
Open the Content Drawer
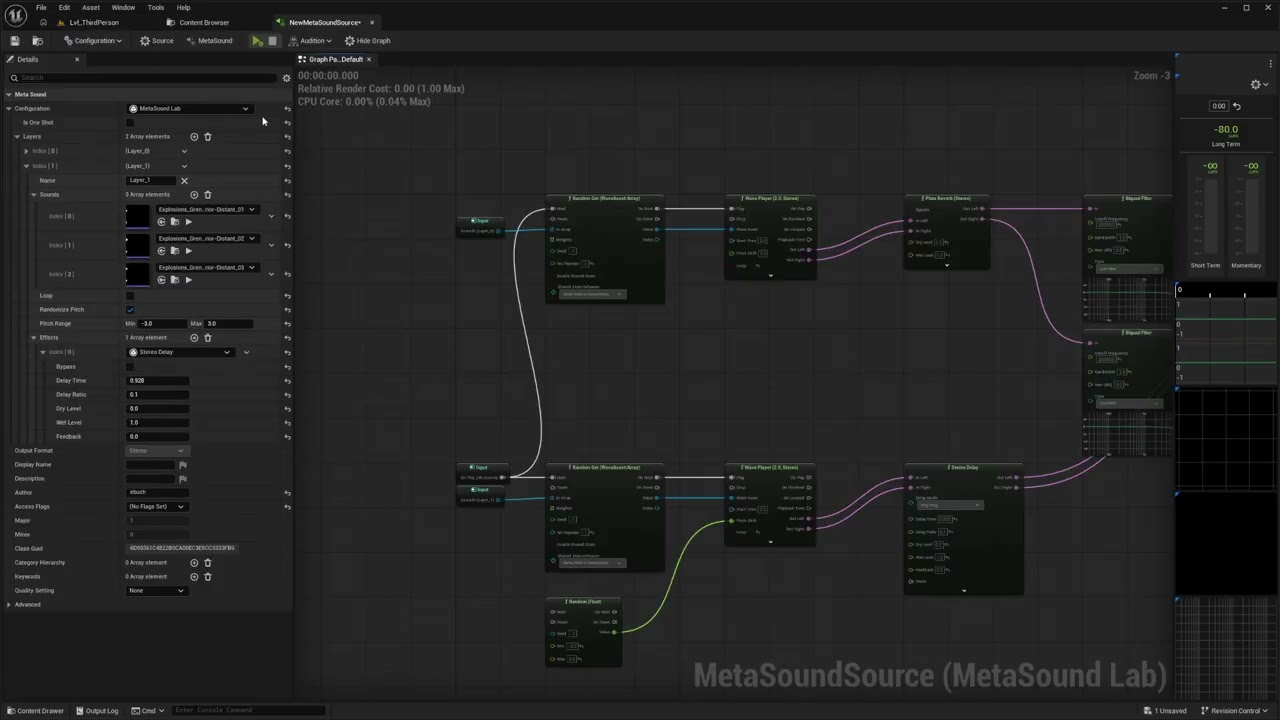pos(35,711)
